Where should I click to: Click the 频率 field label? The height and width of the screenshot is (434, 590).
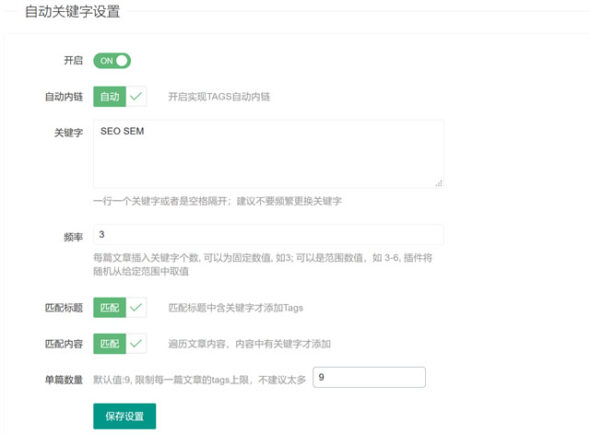(x=73, y=237)
